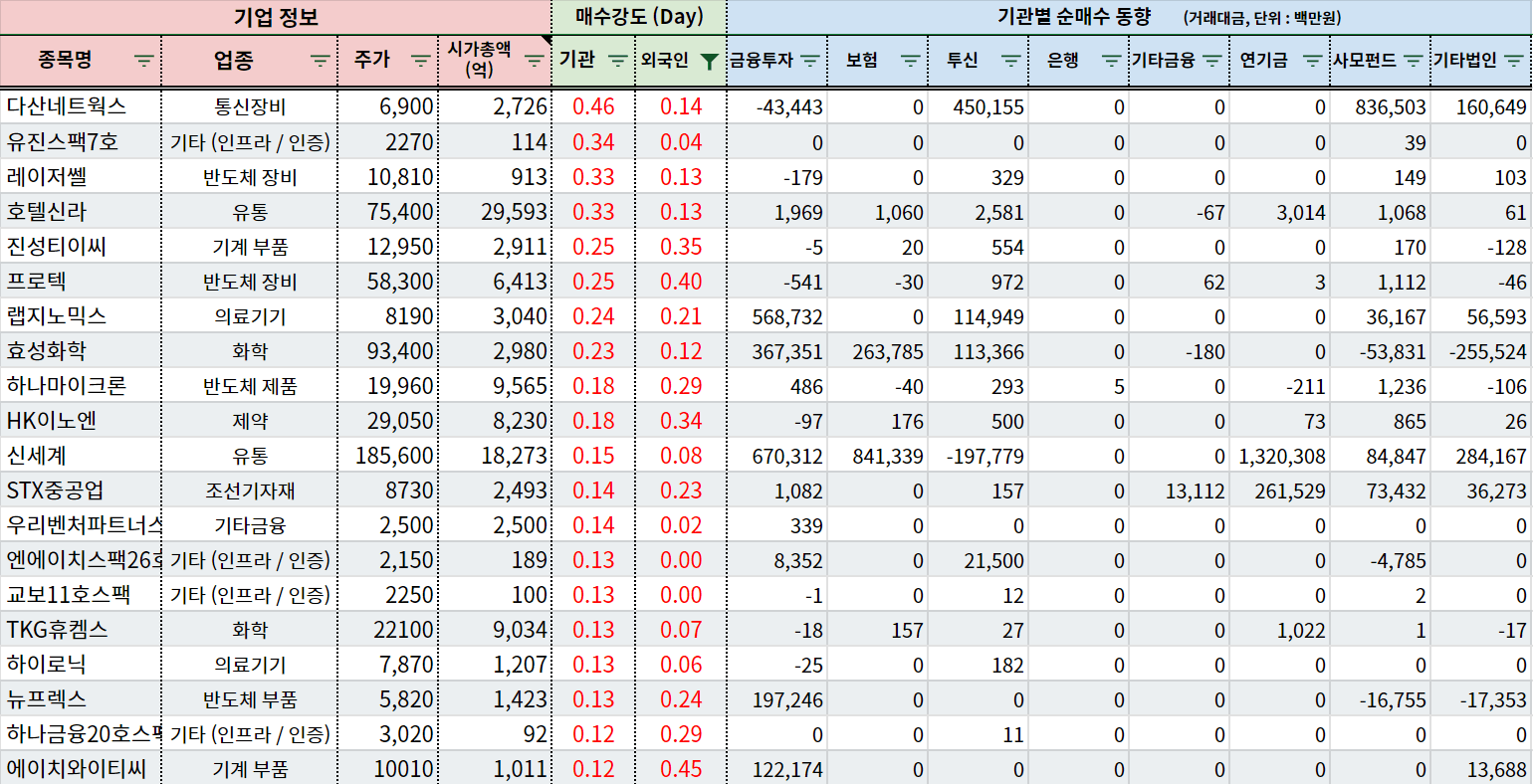Select 금융투자 value -43,443
The height and width of the screenshot is (784, 1533).
tap(777, 106)
